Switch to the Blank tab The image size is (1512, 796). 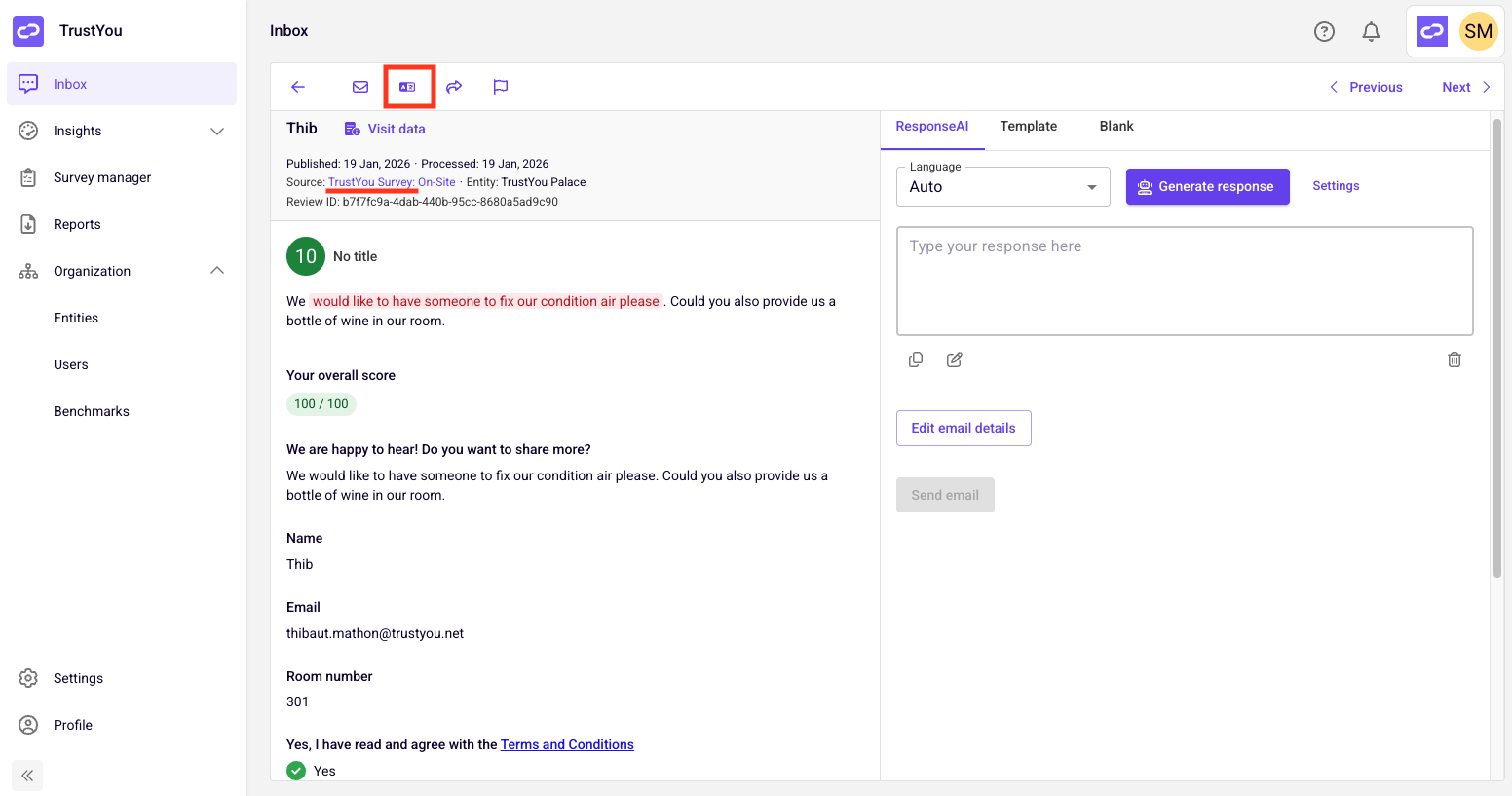pyautogui.click(x=1116, y=127)
